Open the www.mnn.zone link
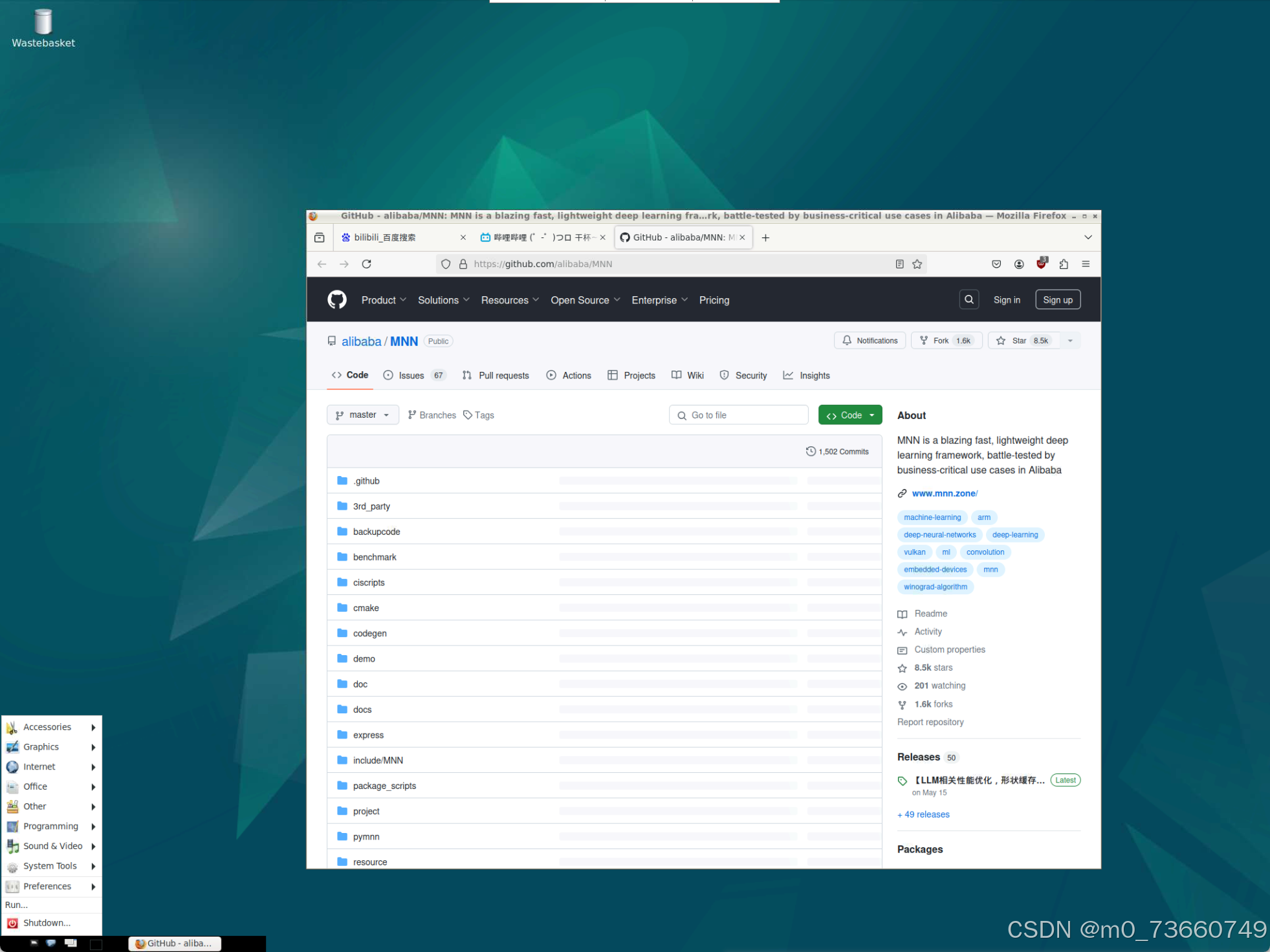The image size is (1270, 952). point(944,493)
